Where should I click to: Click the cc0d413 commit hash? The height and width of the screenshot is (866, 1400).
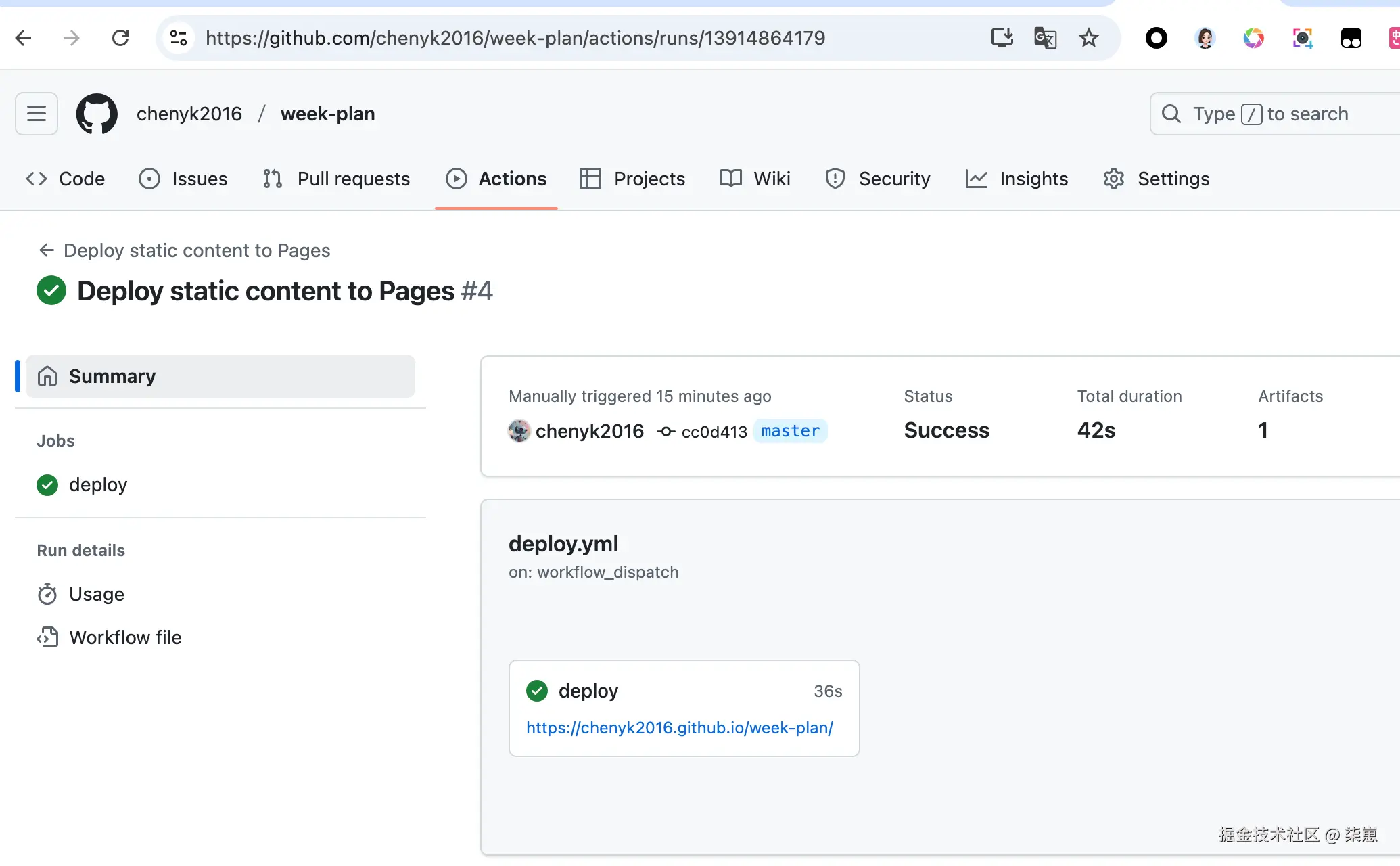click(714, 432)
